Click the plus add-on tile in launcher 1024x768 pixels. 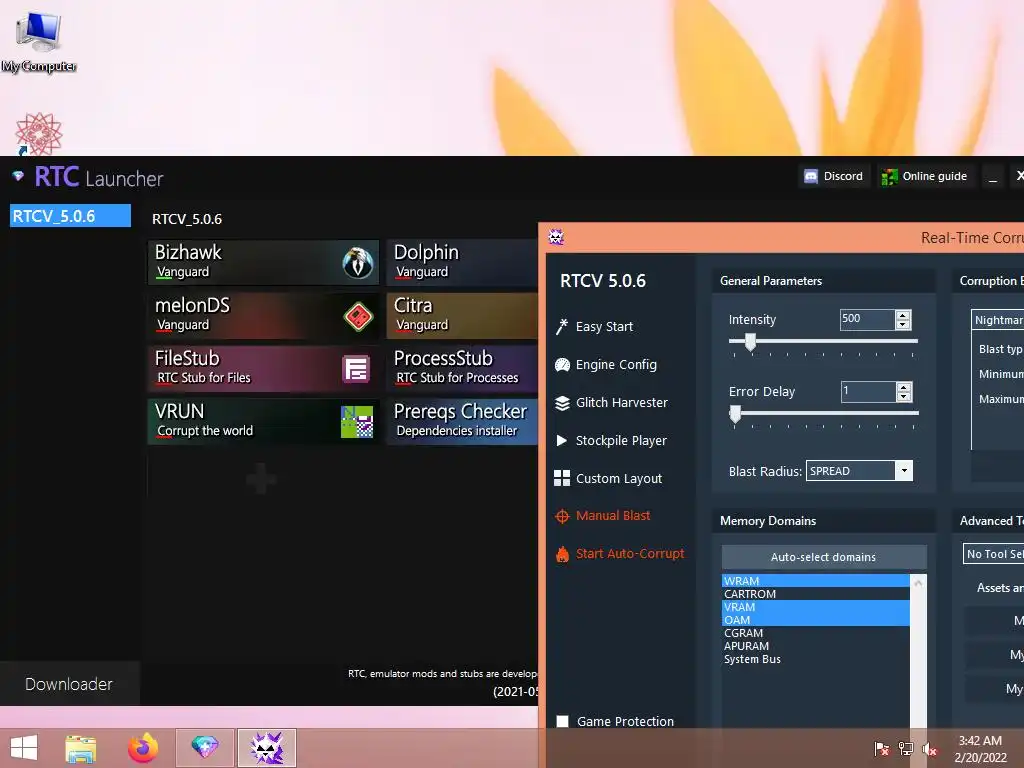(261, 479)
